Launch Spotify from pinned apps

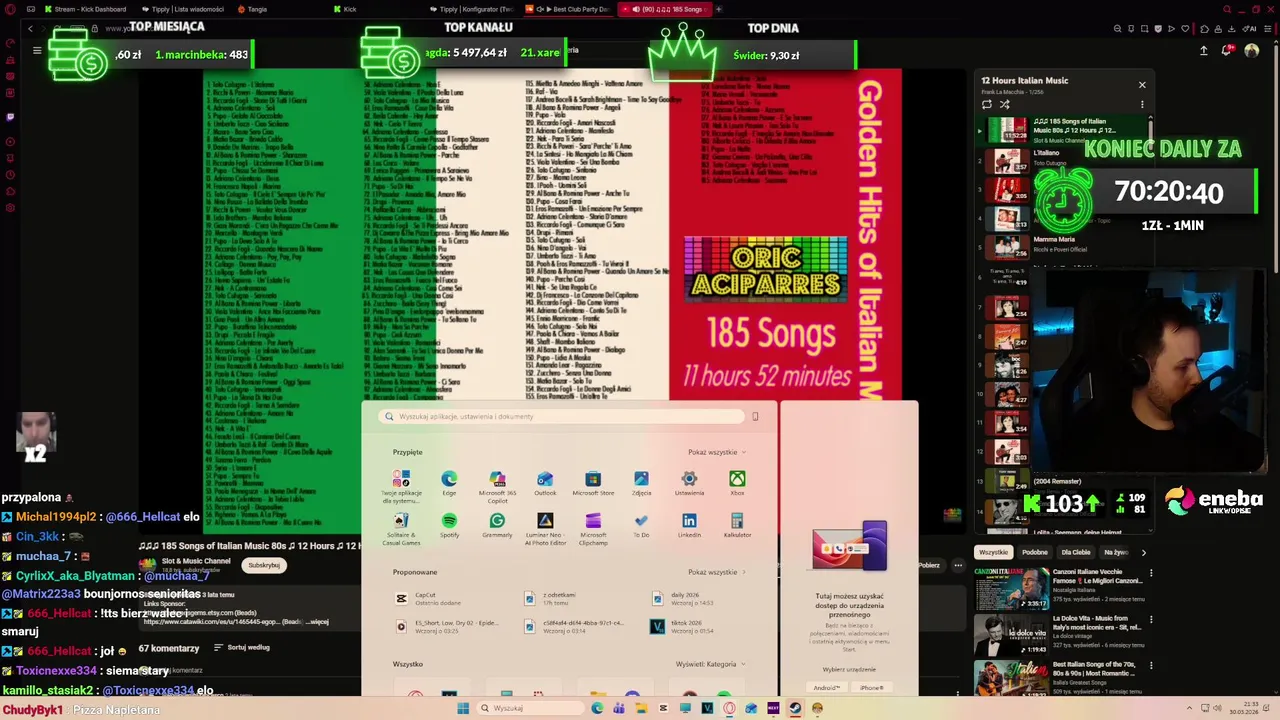(x=449, y=525)
